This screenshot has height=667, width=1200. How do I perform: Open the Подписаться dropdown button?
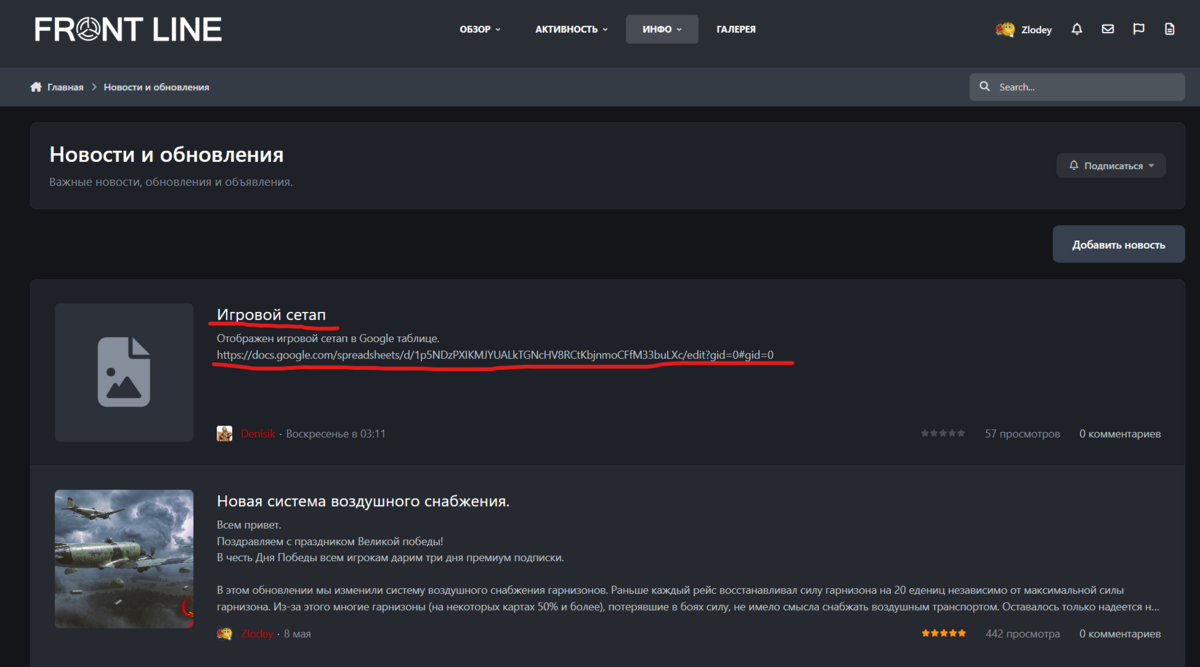click(1111, 165)
